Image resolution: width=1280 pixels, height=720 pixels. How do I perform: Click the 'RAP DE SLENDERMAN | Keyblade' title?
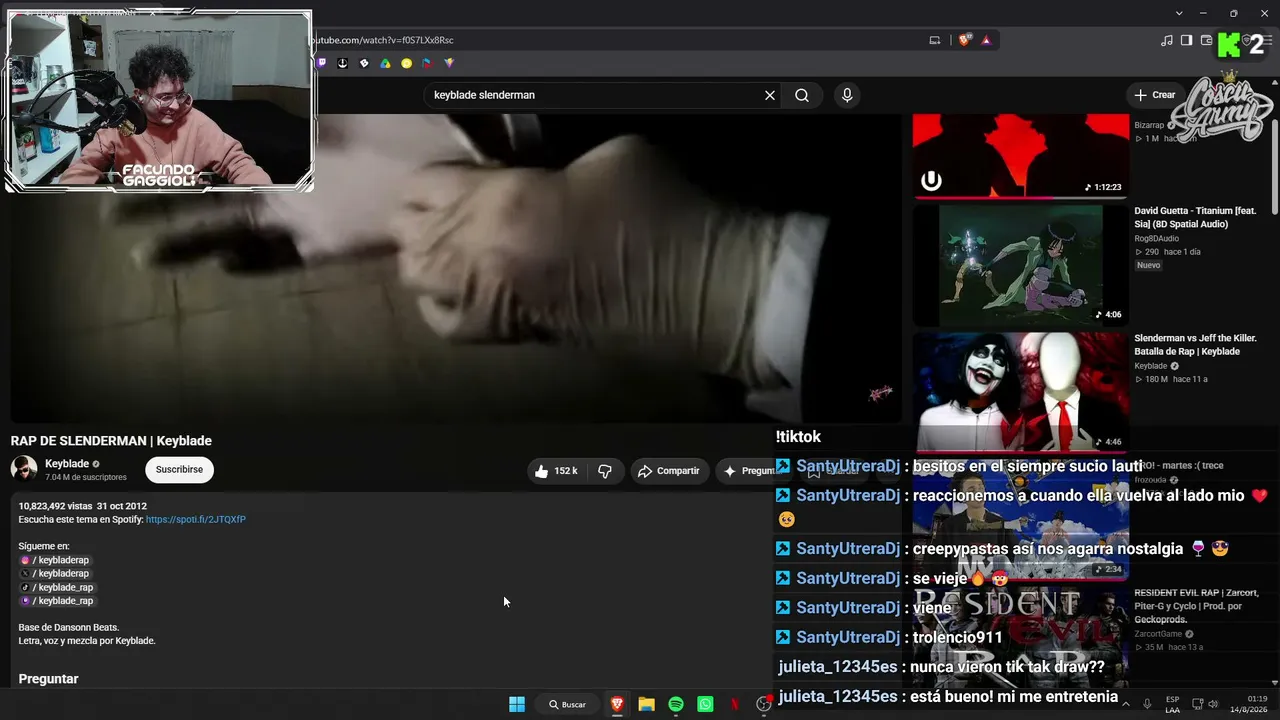[x=111, y=441]
